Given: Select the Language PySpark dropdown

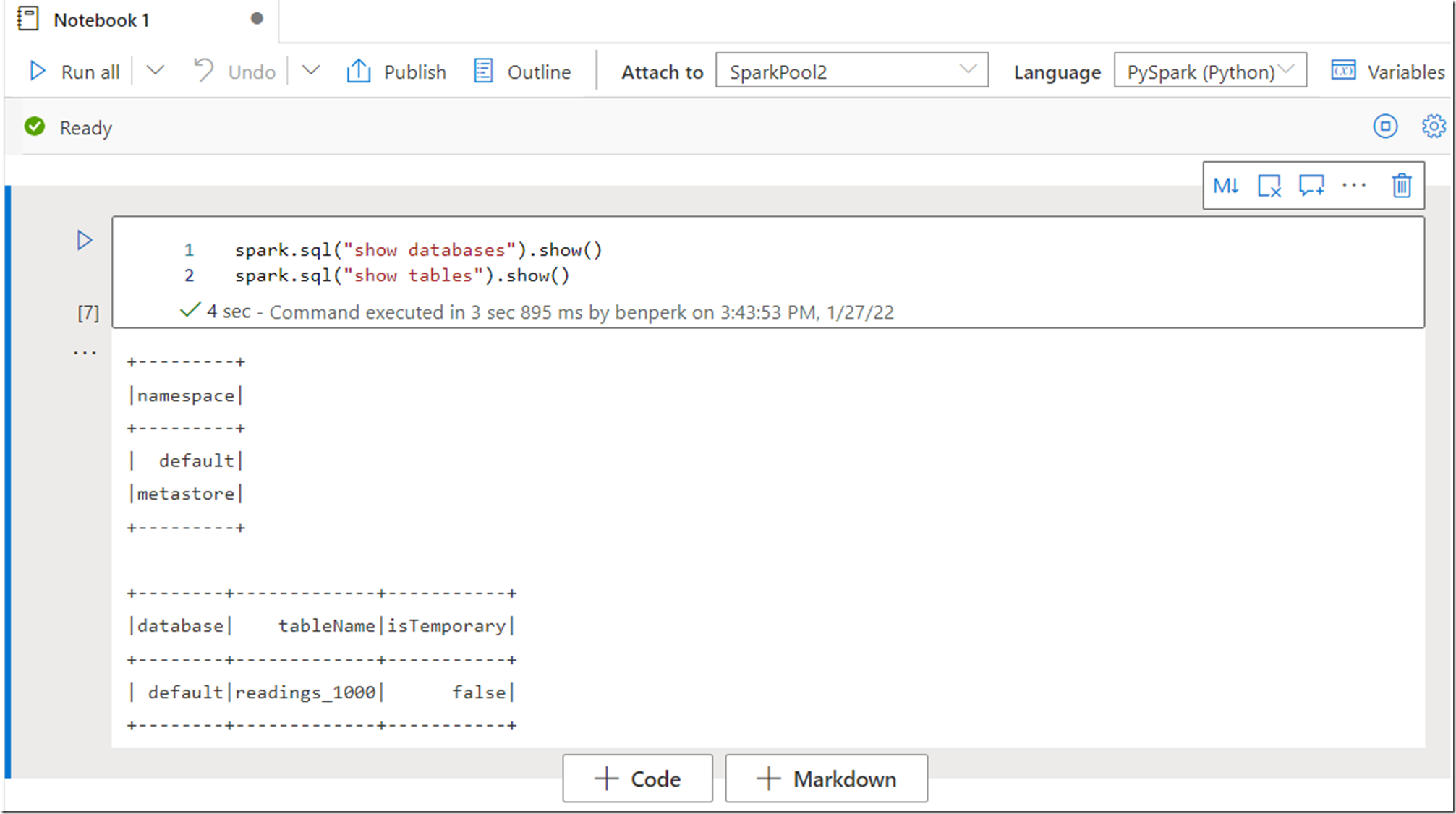Looking at the screenshot, I should [x=1209, y=71].
